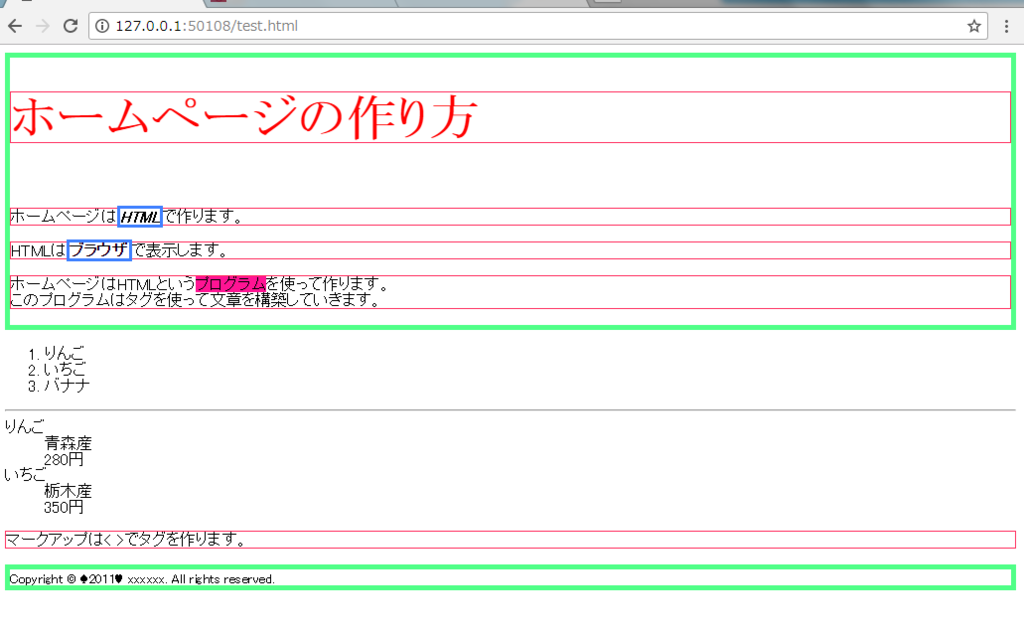
Task: Click the boxed italic HTML text
Action: [x=140, y=217]
